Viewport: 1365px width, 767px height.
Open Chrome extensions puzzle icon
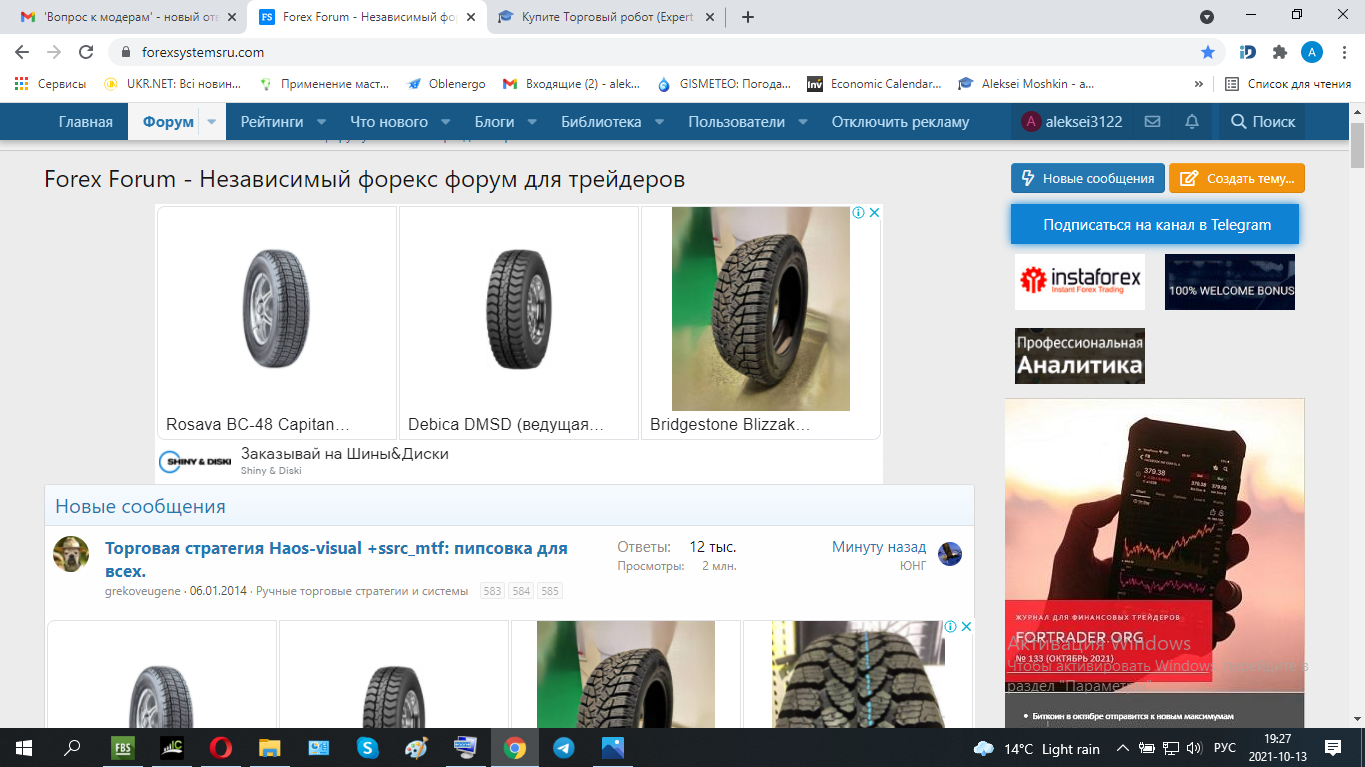tap(1279, 52)
